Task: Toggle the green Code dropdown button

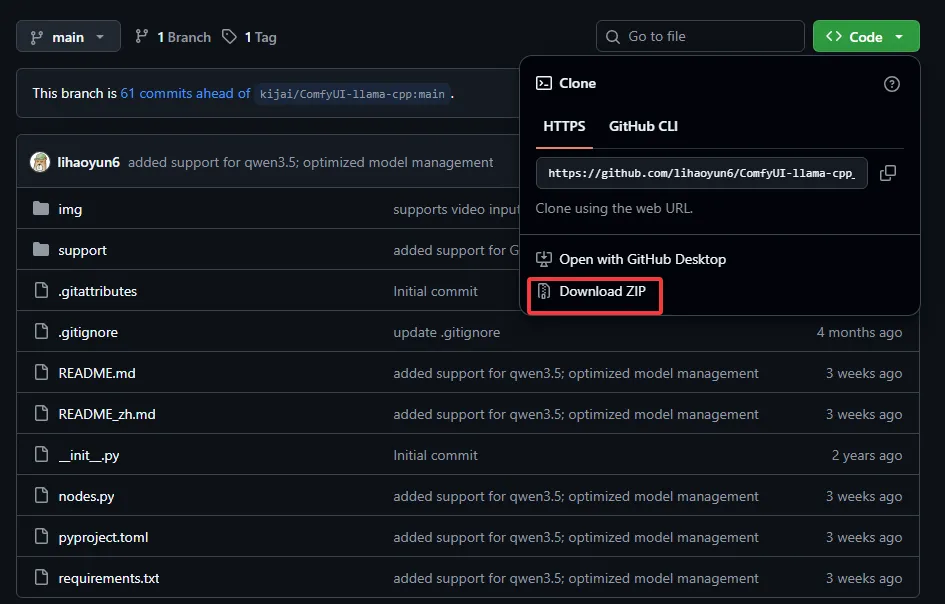Action: pyautogui.click(x=866, y=36)
